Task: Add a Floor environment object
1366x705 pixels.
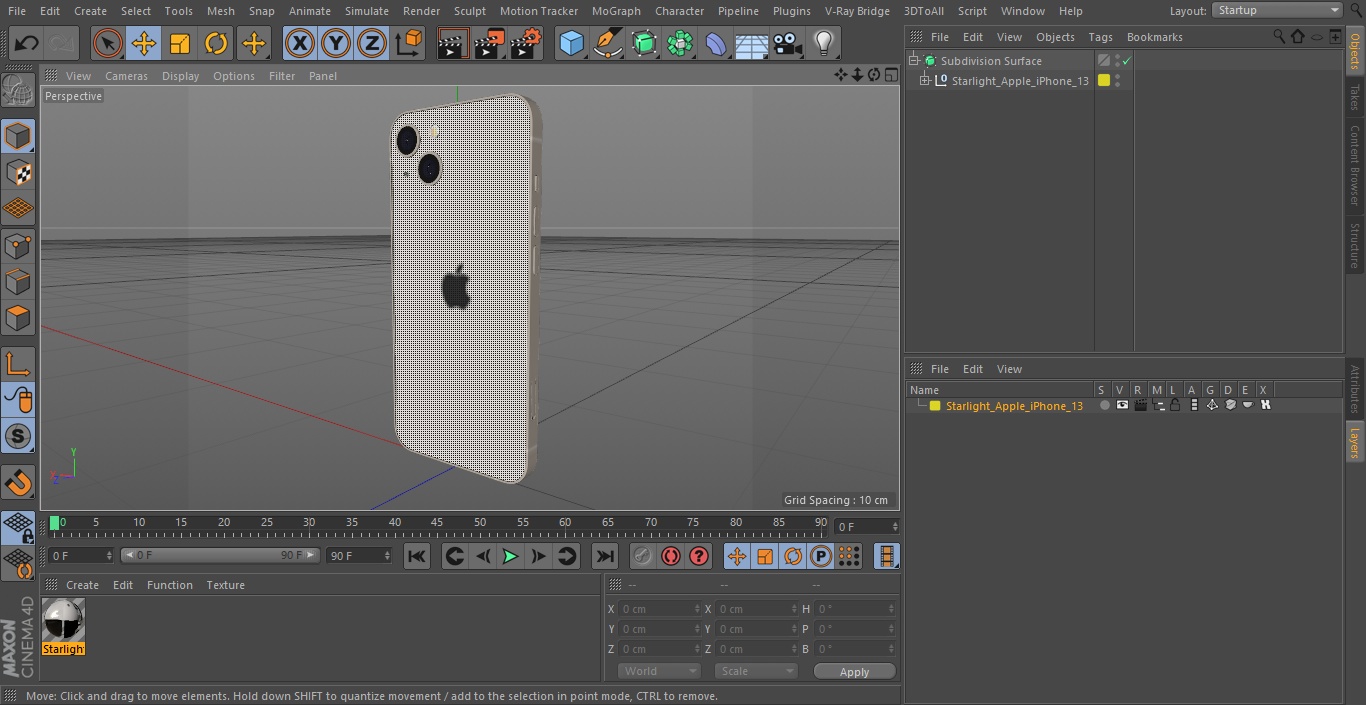Action: 751,43
